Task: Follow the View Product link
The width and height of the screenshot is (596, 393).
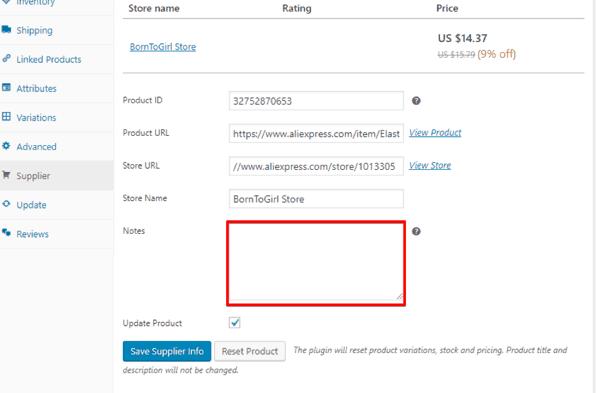Action: 435,133
